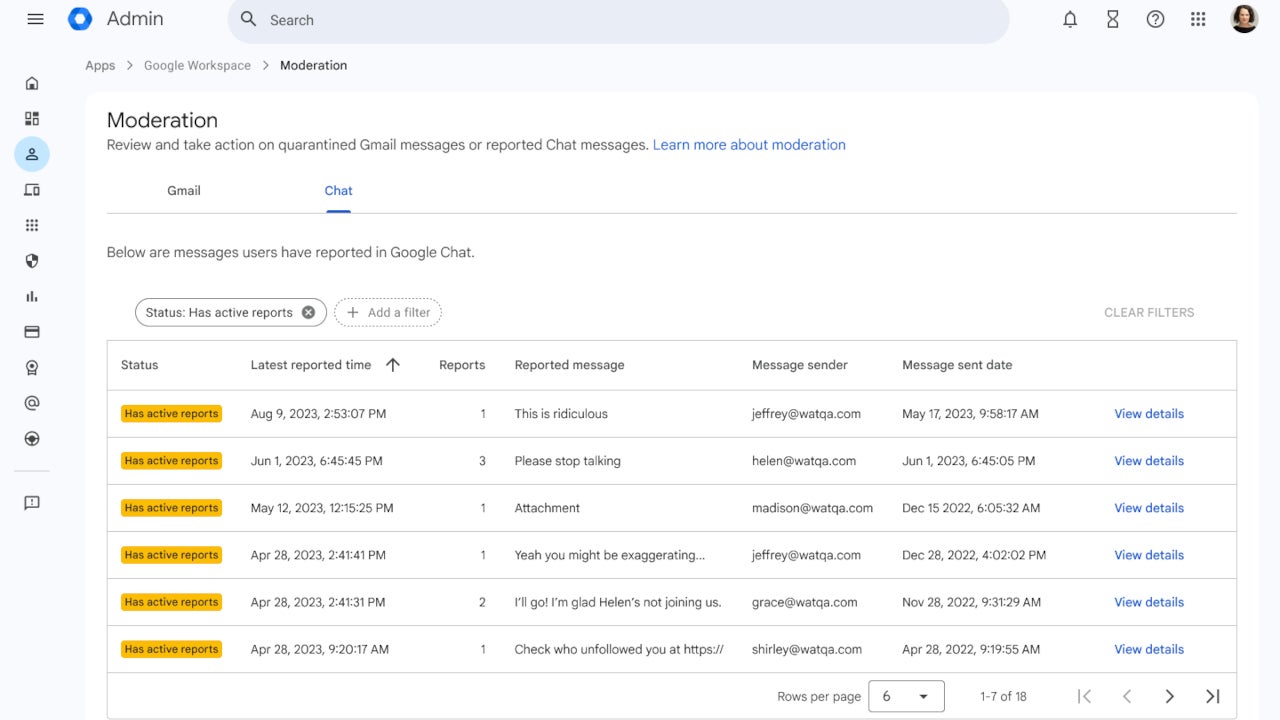Screen dimensions: 1280x720
Task: Open Reporting bar chart icon in sidebar
Action: coord(32,296)
